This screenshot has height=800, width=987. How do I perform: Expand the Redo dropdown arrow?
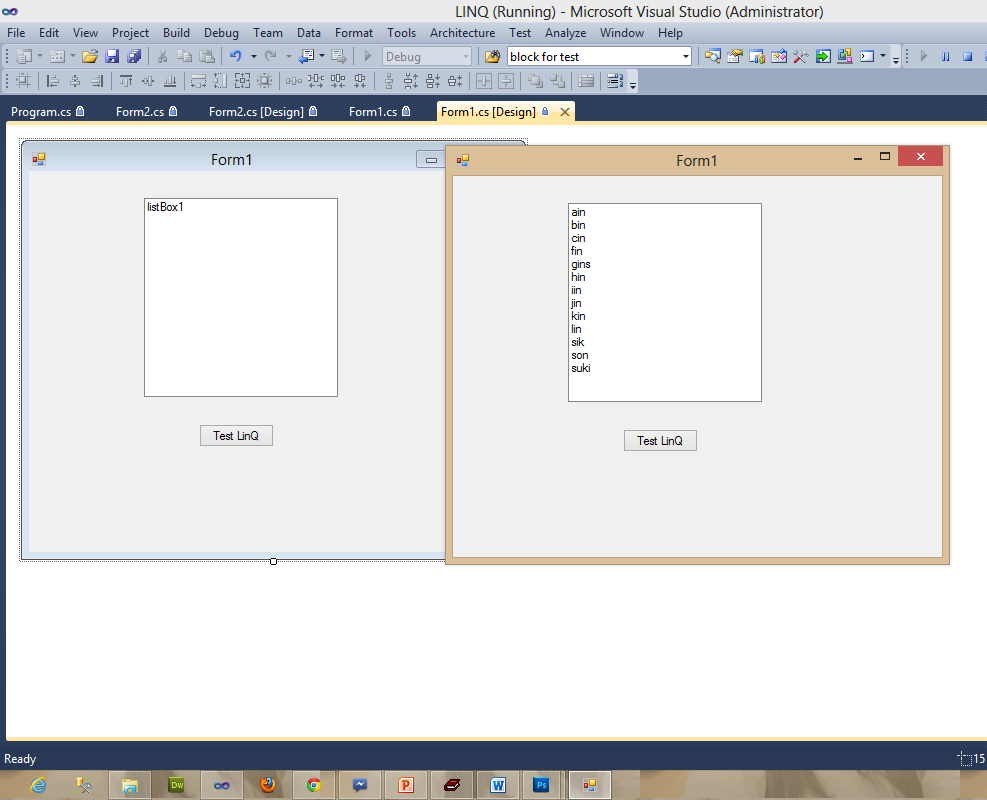point(287,57)
